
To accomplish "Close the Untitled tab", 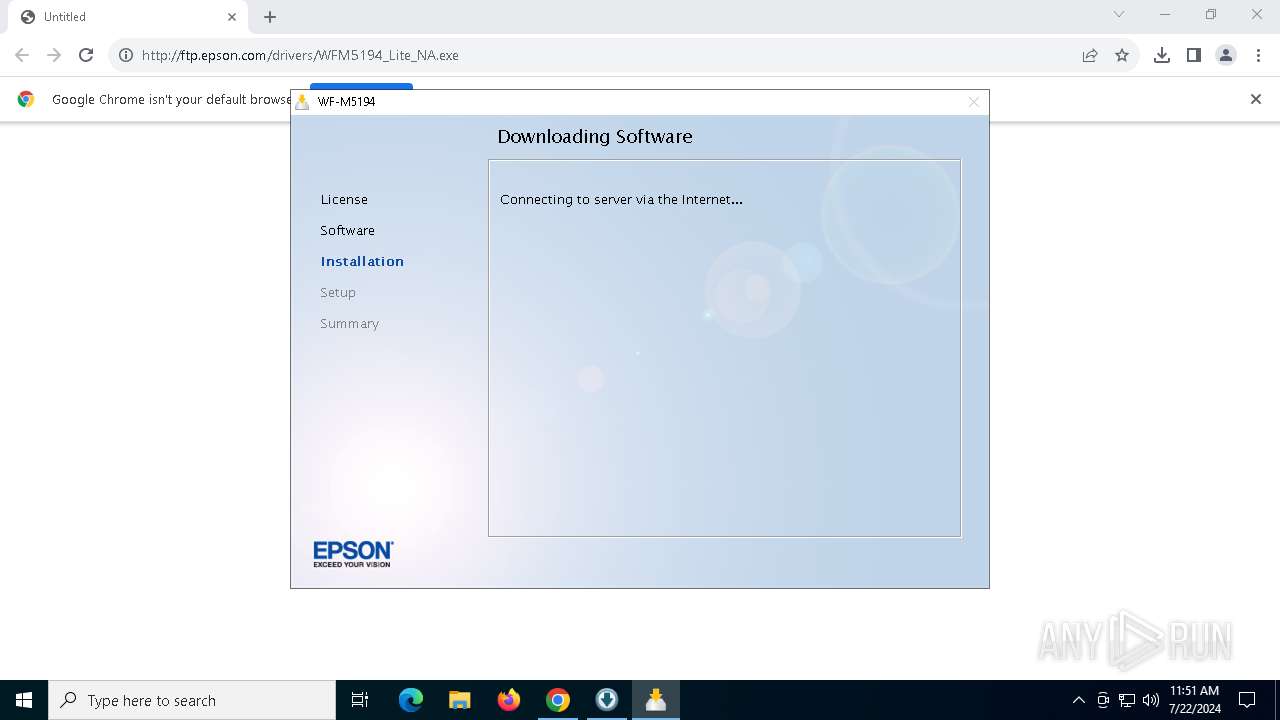I will click(x=232, y=17).
